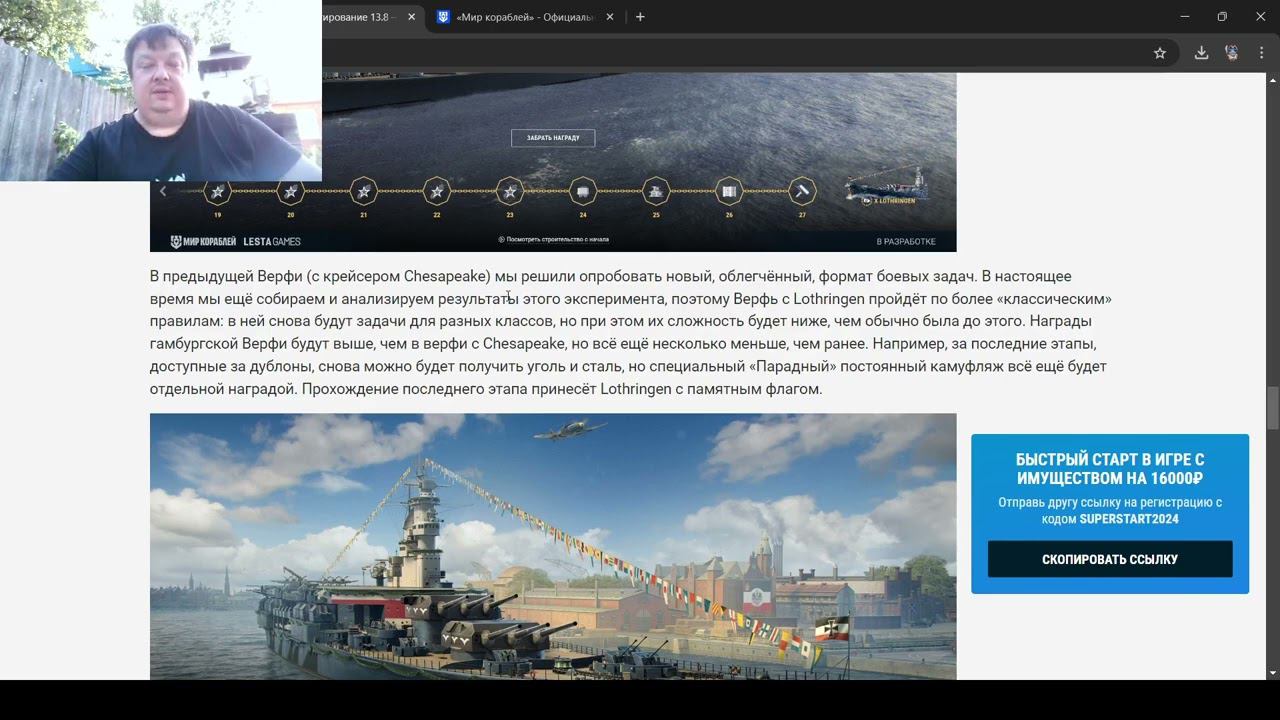Close the tab ending in "13.8"
This screenshot has height=720, width=1280.
[411, 17]
